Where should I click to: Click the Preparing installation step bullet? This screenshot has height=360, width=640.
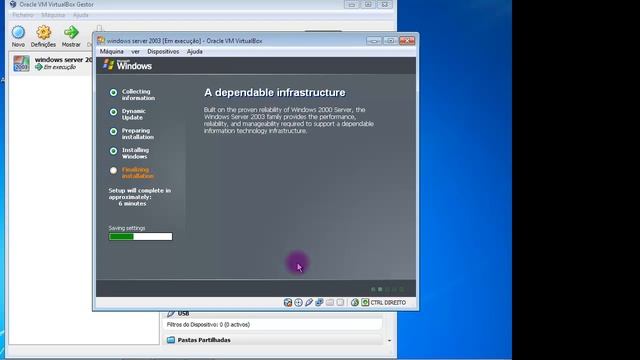pos(113,131)
